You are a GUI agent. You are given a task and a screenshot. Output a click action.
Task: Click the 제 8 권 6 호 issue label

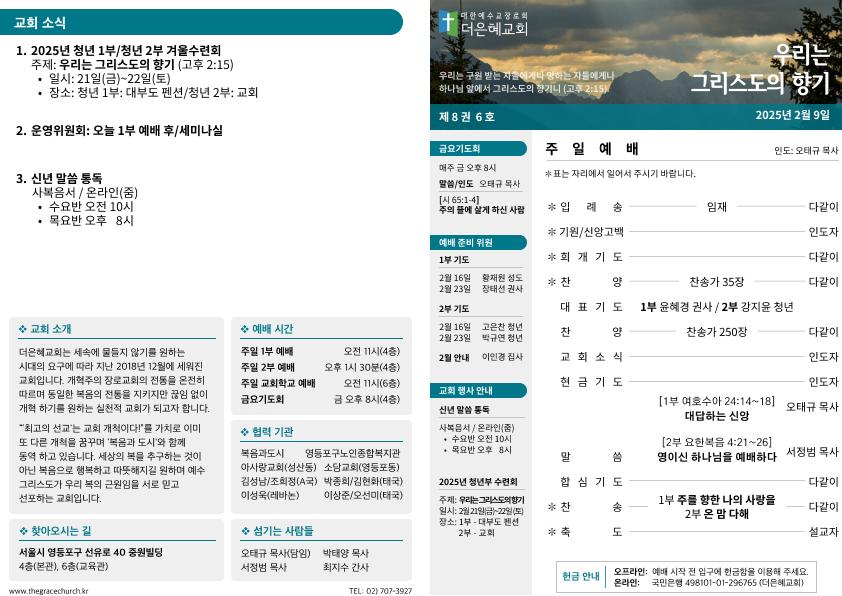467,116
